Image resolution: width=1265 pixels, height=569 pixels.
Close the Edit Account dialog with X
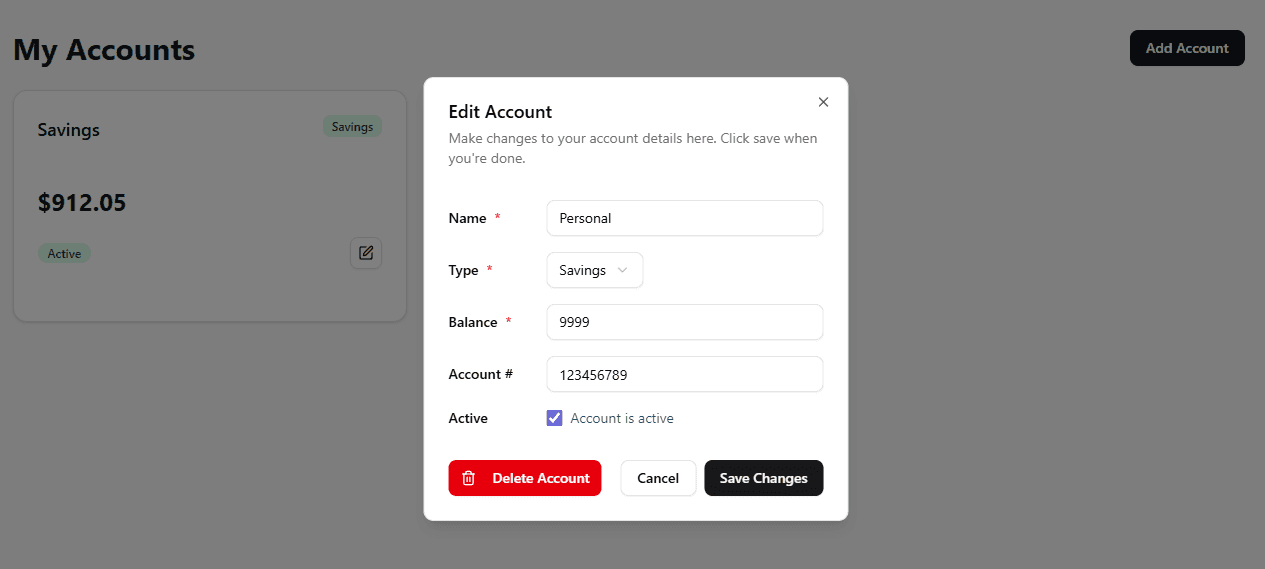click(x=823, y=102)
